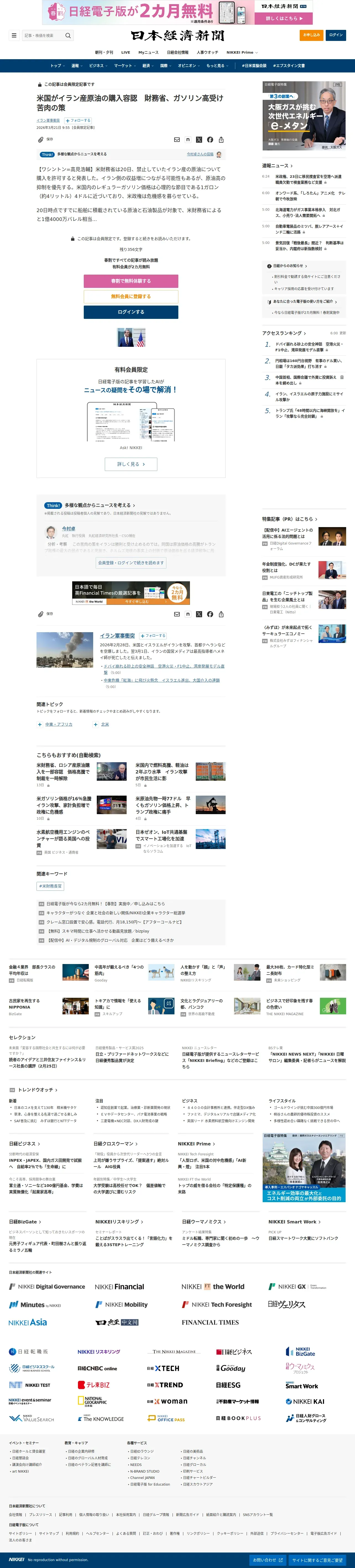
Task: Click the #米財務長官 keyword tag
Action: [x=51, y=886]
